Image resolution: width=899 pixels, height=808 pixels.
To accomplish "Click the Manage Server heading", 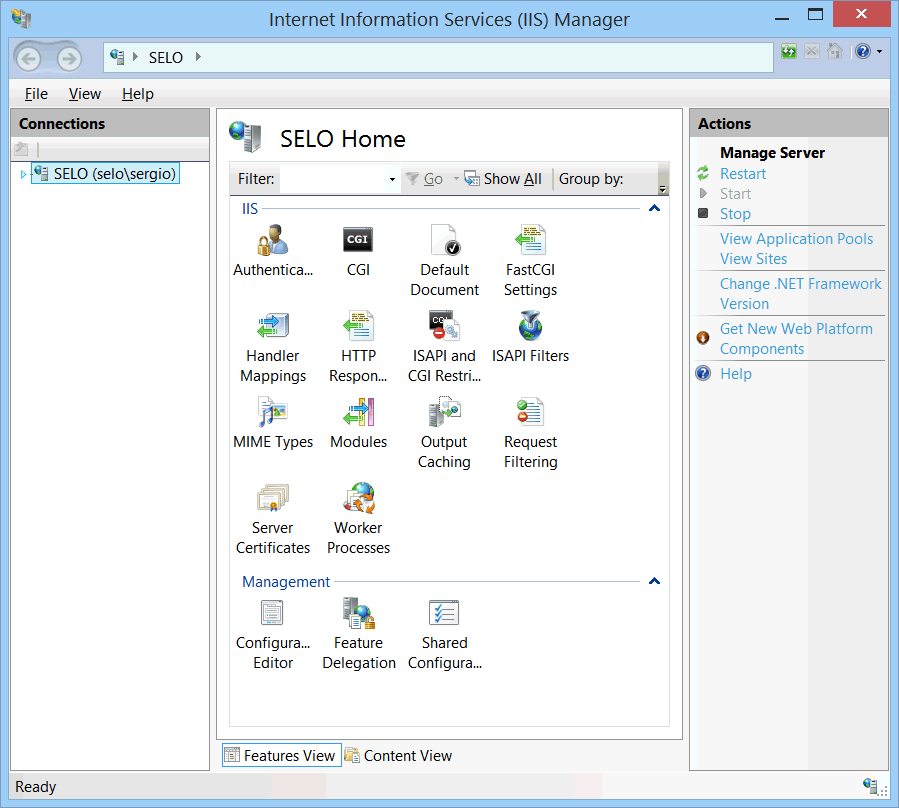I will click(772, 153).
